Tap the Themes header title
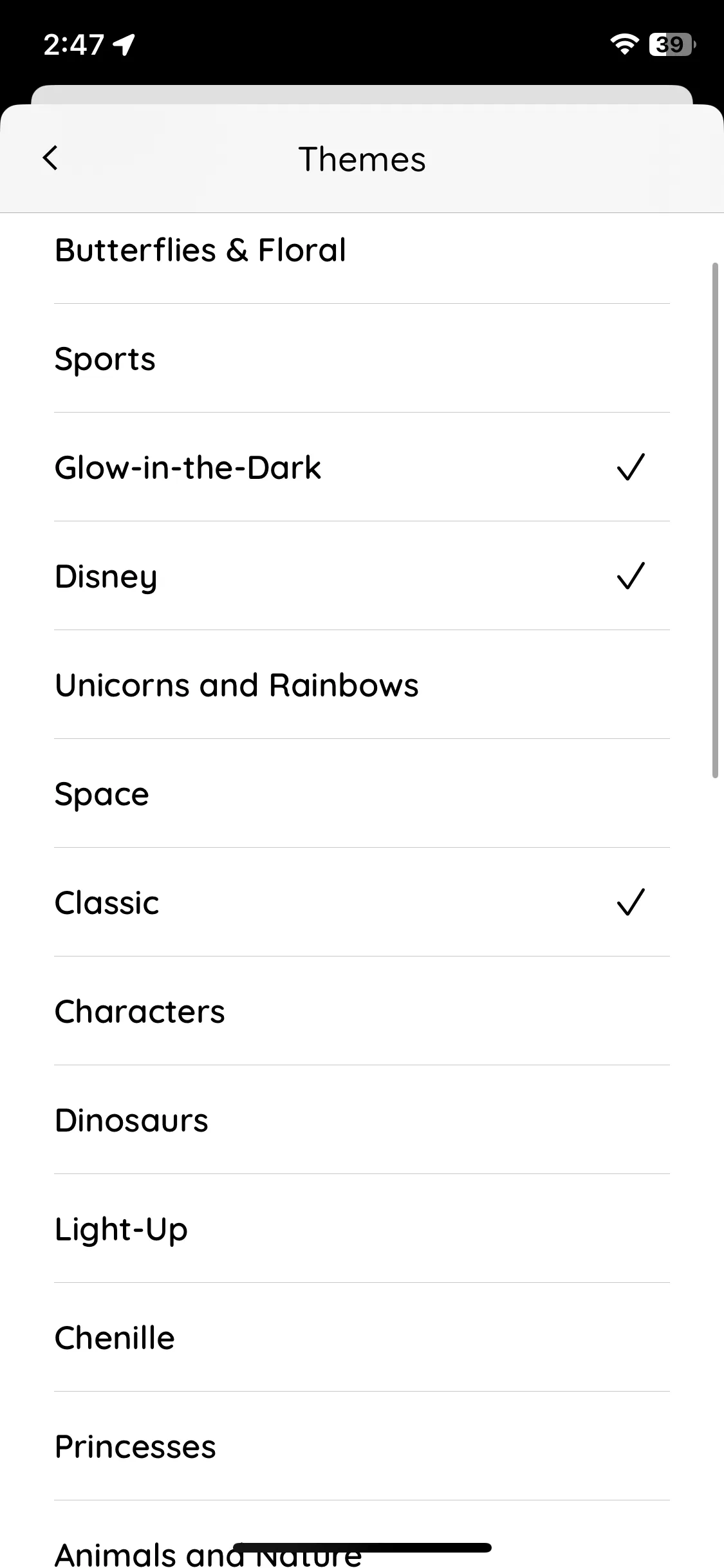Image resolution: width=724 pixels, height=1568 pixels. [362, 159]
